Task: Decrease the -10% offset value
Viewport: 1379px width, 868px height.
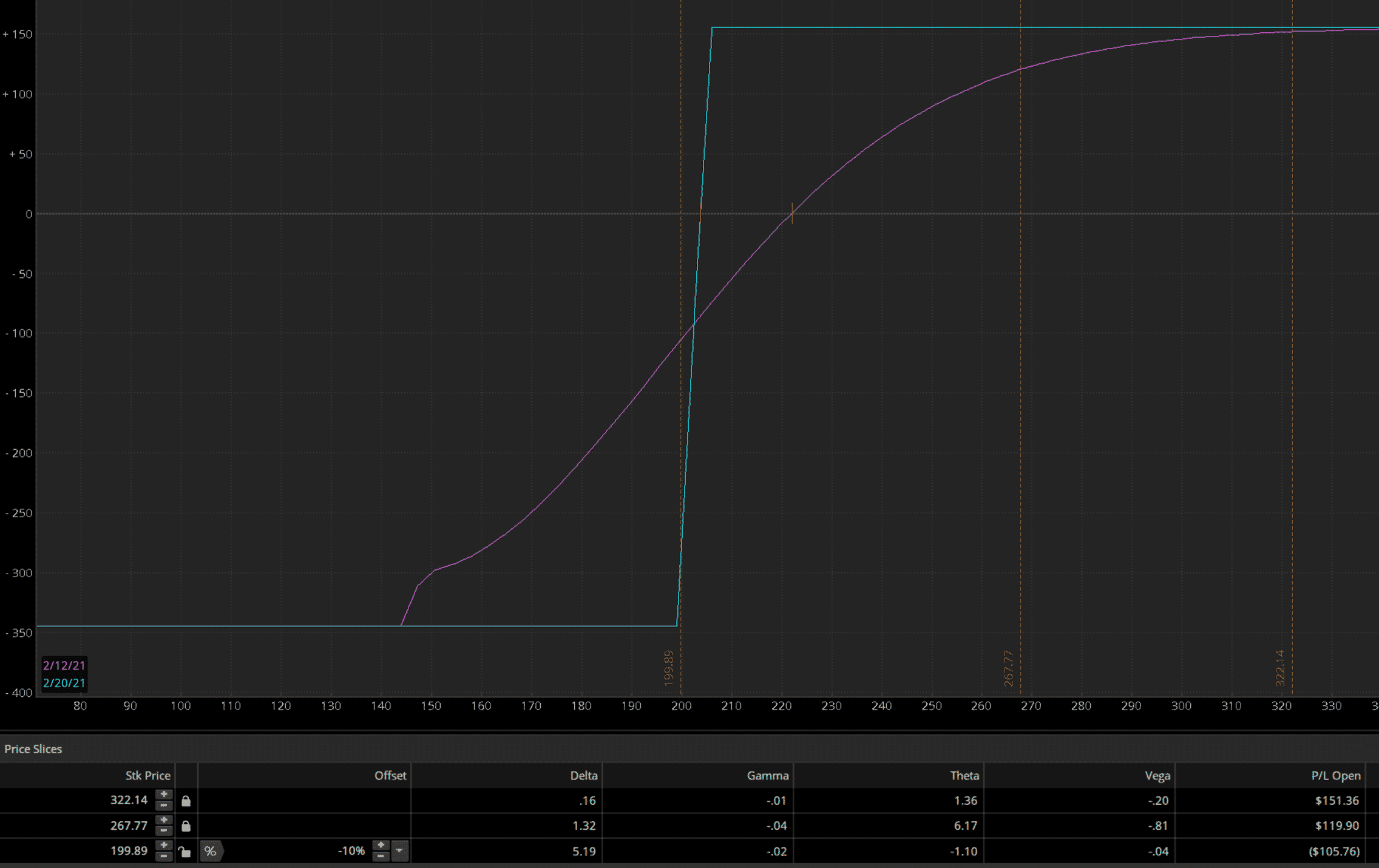Action: [381, 856]
